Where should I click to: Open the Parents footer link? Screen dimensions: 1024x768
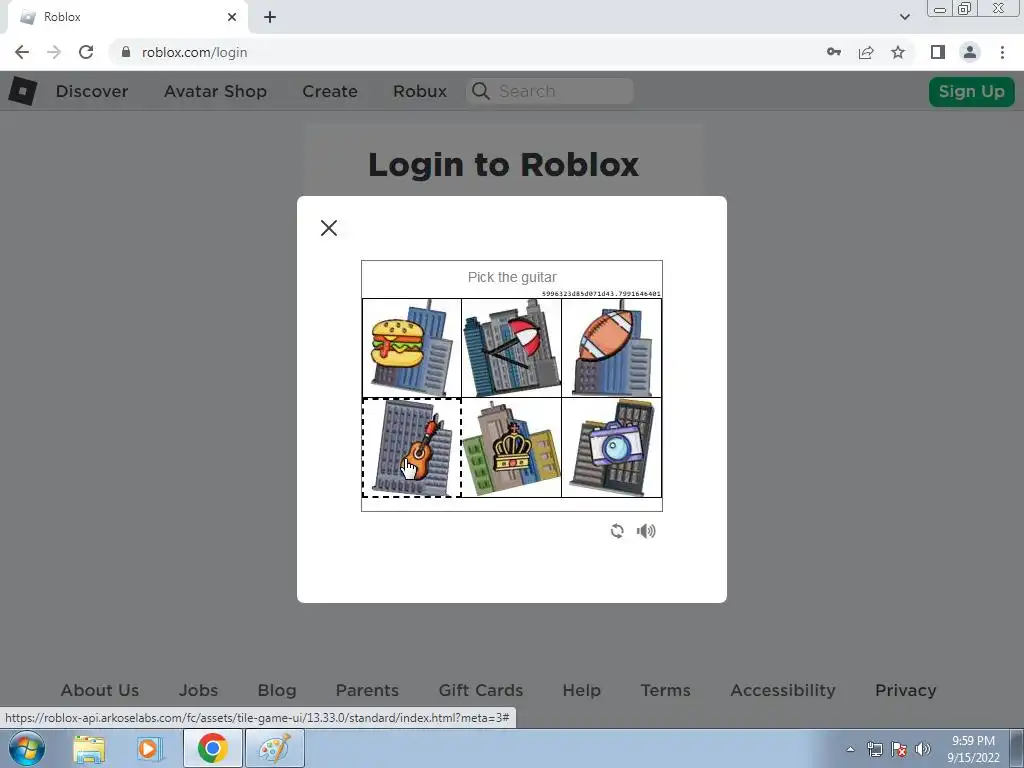click(x=367, y=690)
